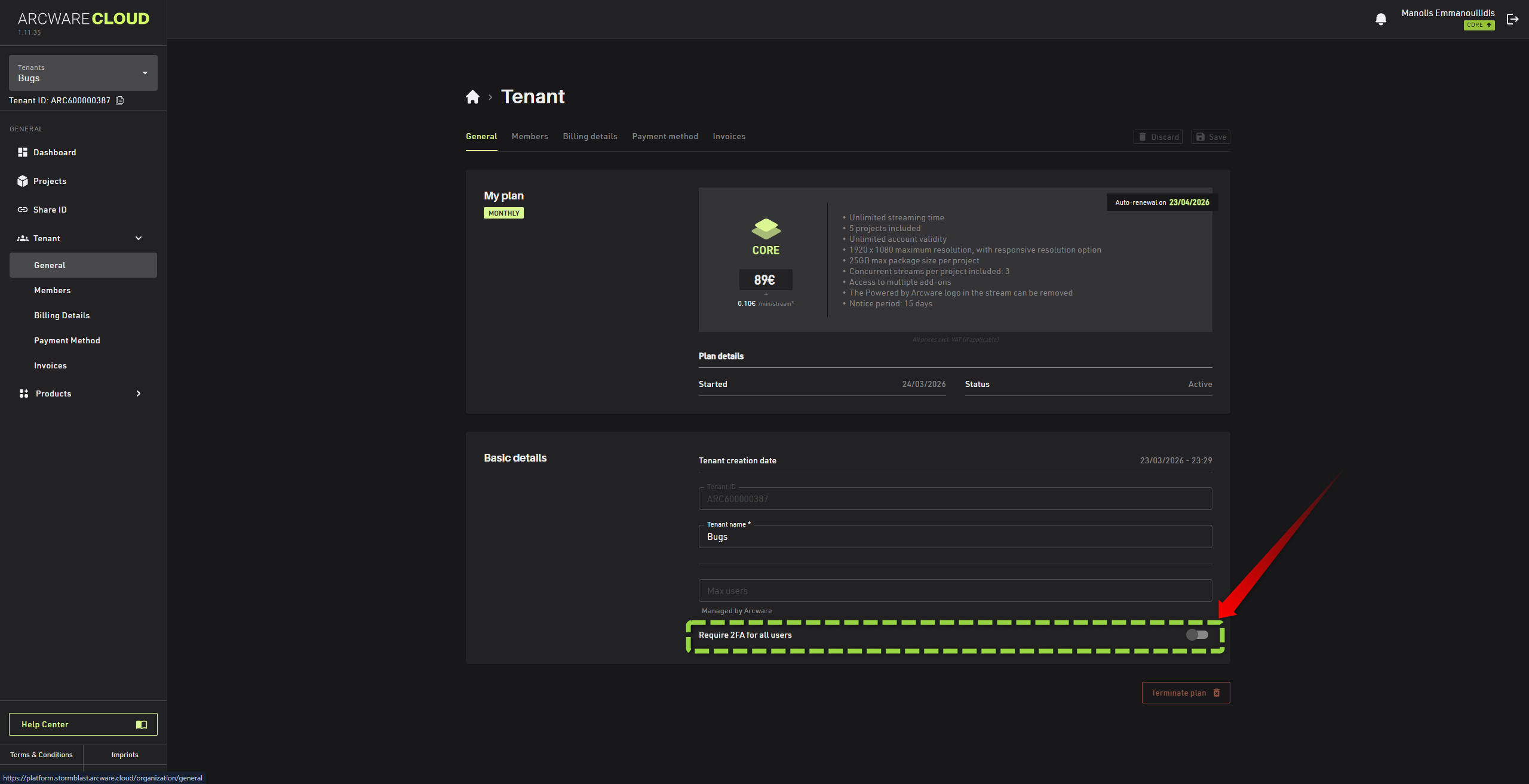Click the CORE plan layers icon
This screenshot has width=1529, height=784.
pyautogui.click(x=766, y=228)
